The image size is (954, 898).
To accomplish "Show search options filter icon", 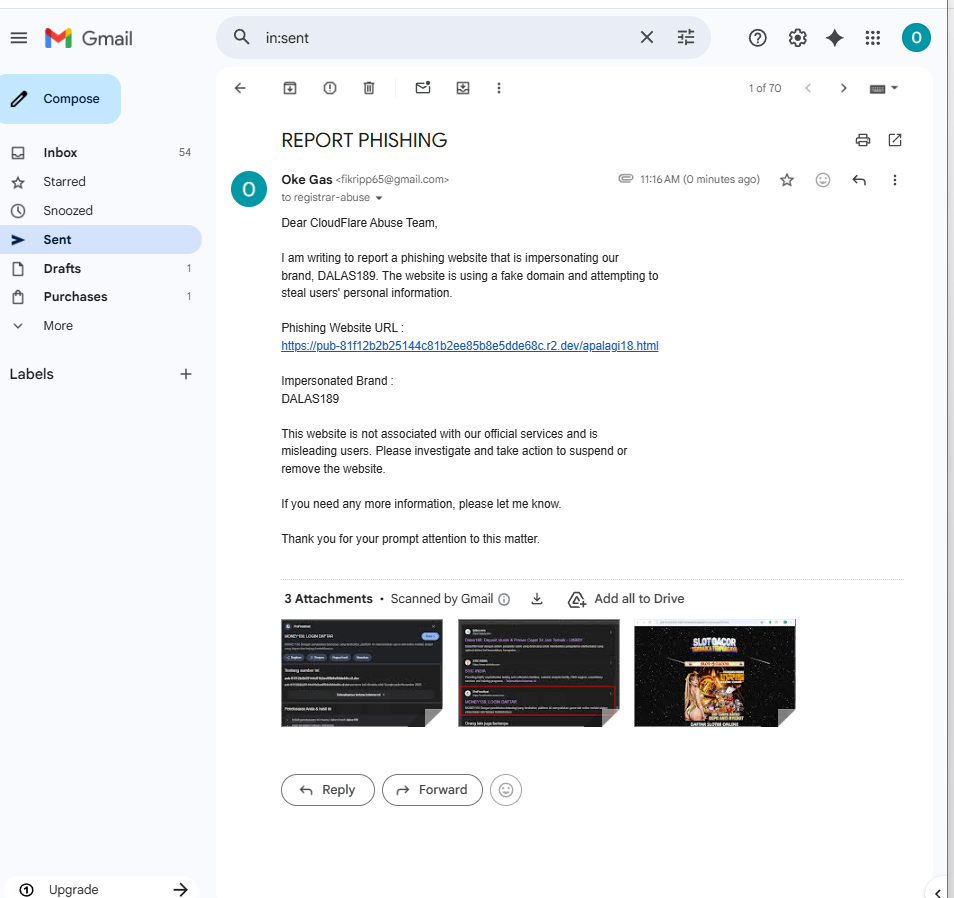I will (686, 38).
